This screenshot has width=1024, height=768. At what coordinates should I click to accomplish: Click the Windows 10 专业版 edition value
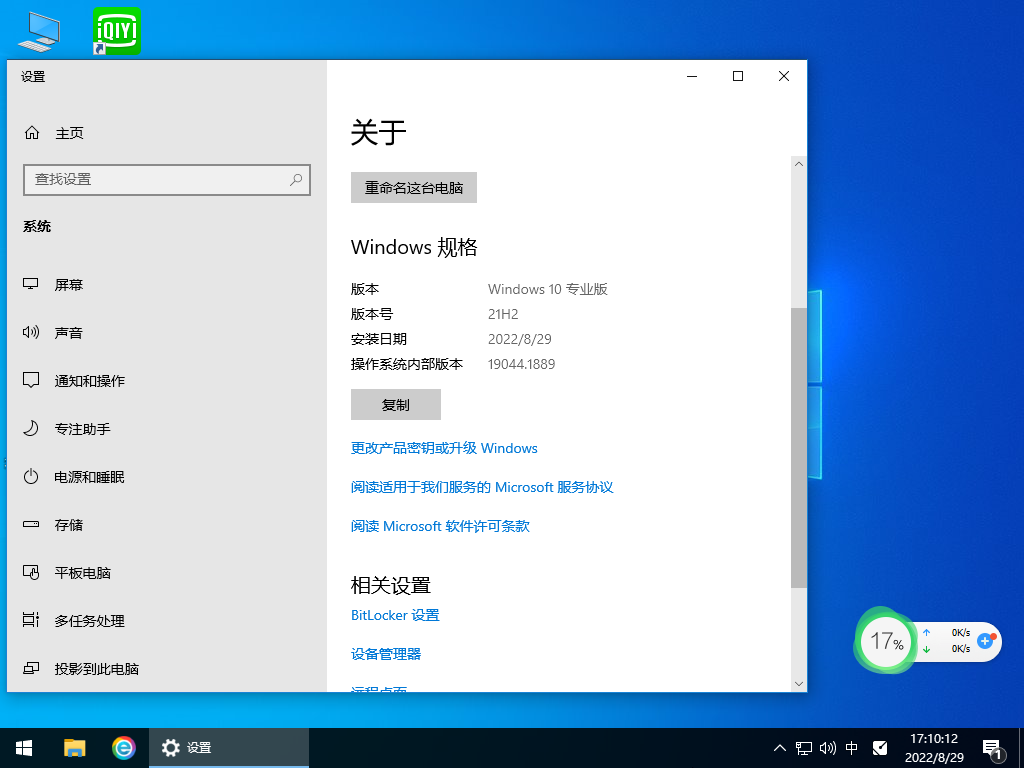point(548,289)
